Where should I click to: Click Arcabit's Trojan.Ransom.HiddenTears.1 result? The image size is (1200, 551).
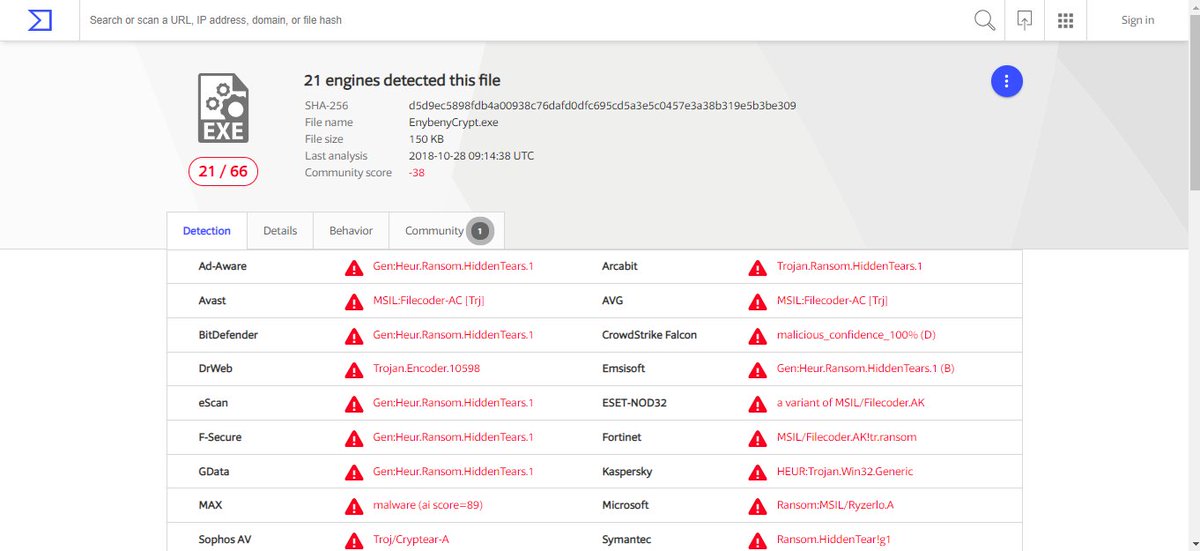(x=849, y=266)
